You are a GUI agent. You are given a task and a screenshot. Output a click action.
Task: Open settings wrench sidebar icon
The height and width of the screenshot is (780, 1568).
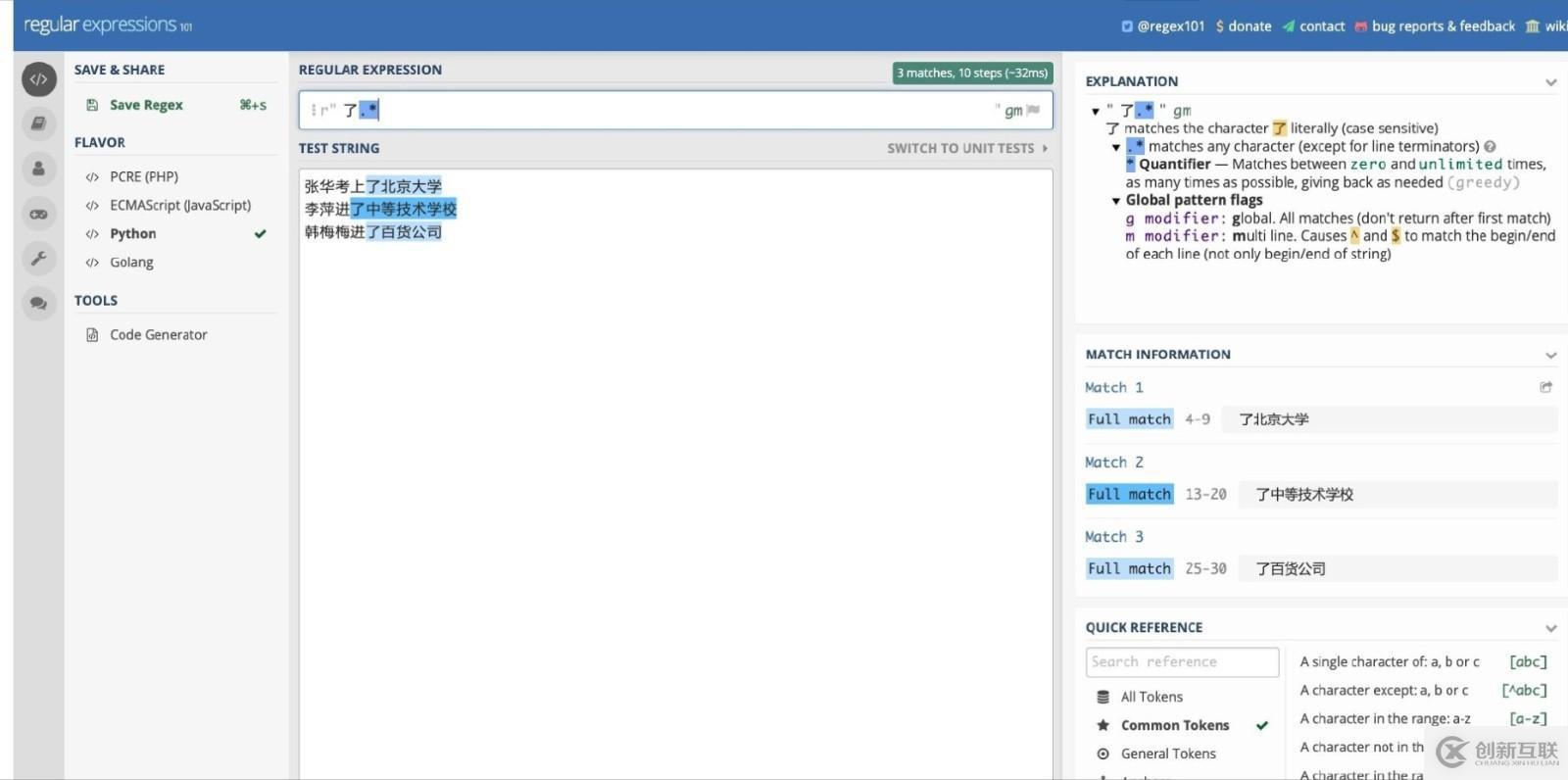(x=38, y=259)
